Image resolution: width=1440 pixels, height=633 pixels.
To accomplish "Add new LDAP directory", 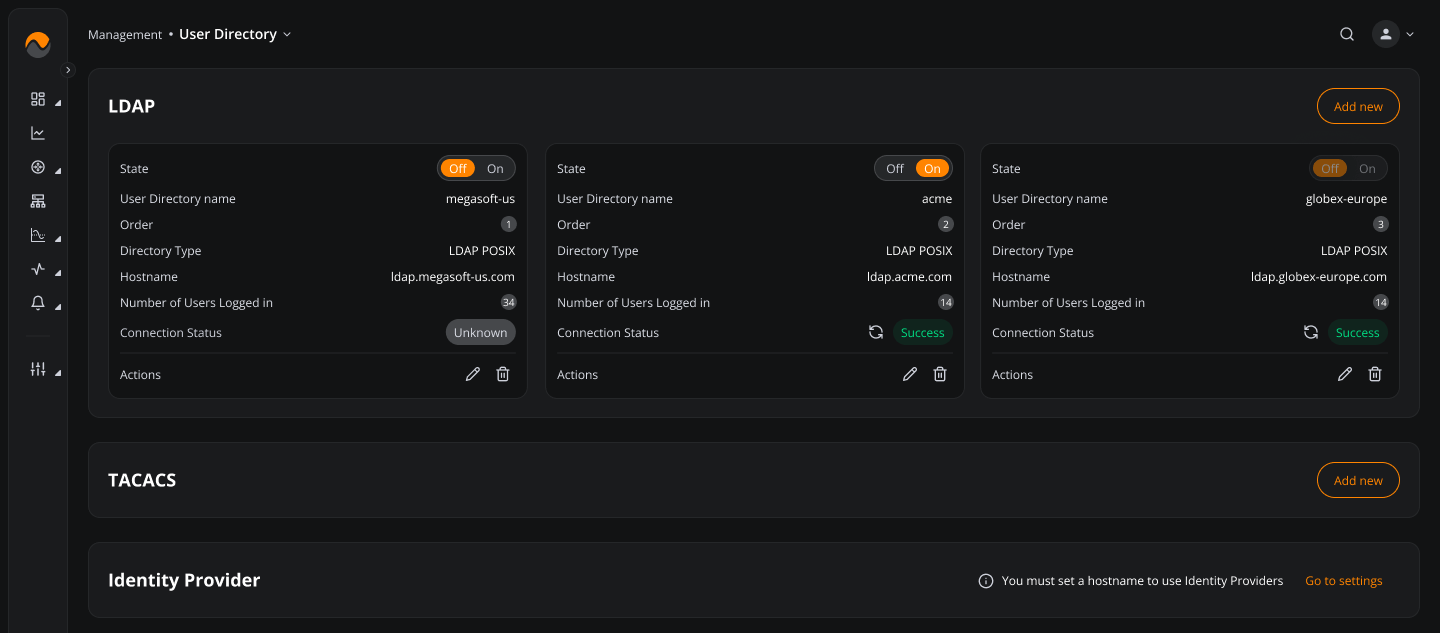I will pyautogui.click(x=1358, y=107).
